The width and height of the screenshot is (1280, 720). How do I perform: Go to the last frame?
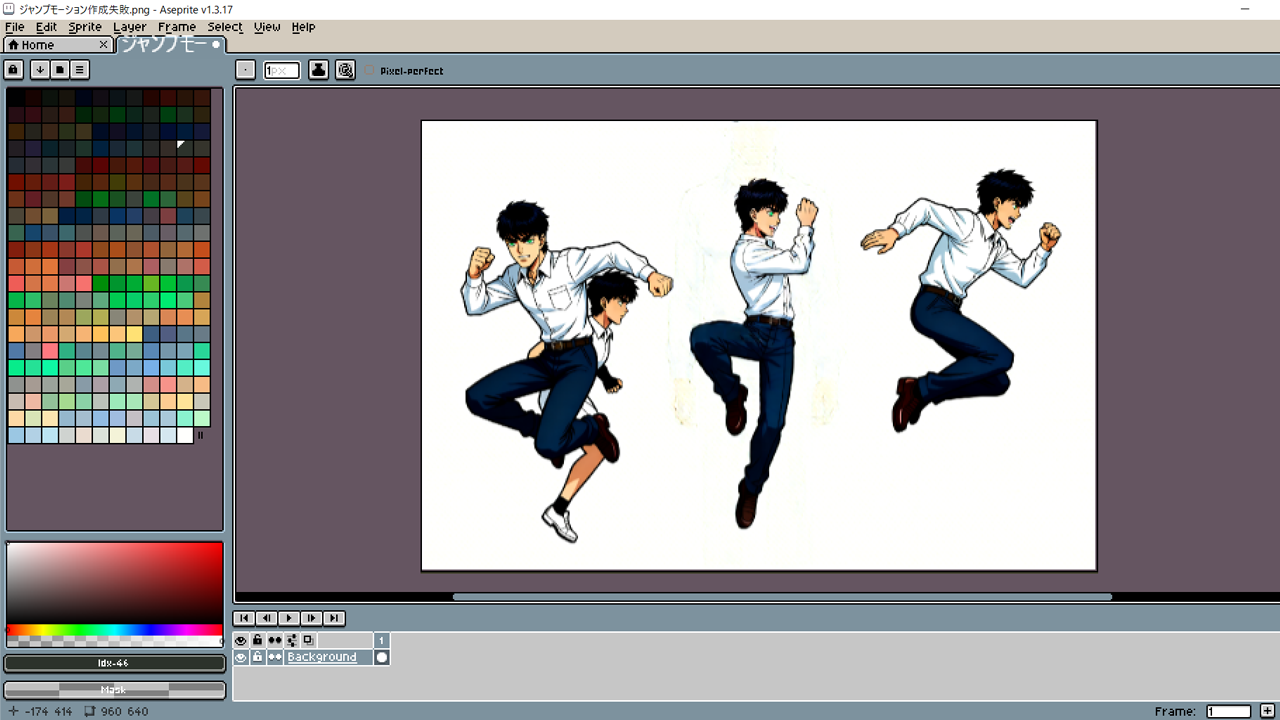334,618
